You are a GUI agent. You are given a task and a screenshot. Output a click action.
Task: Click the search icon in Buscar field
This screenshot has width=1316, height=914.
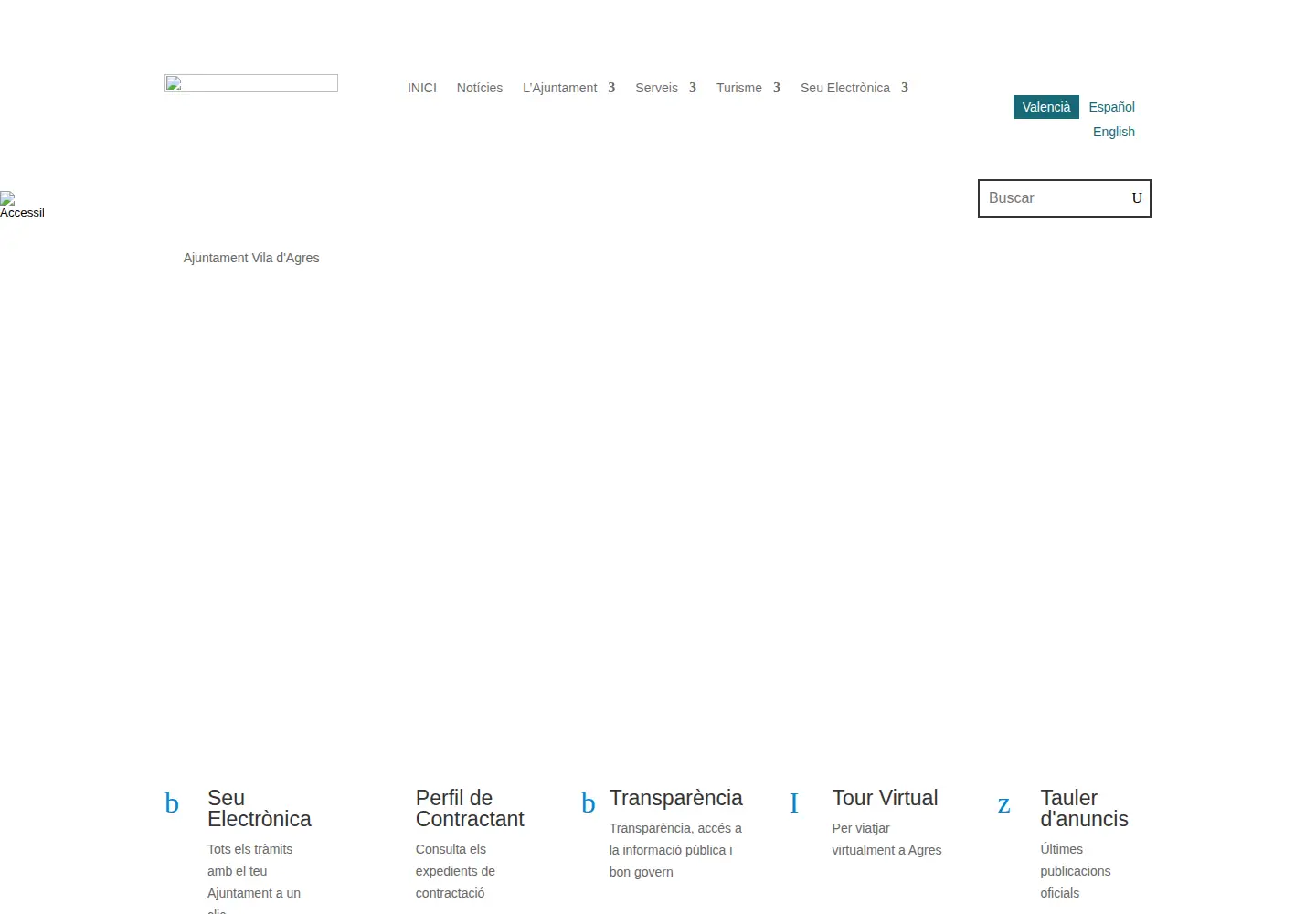pos(1137,198)
